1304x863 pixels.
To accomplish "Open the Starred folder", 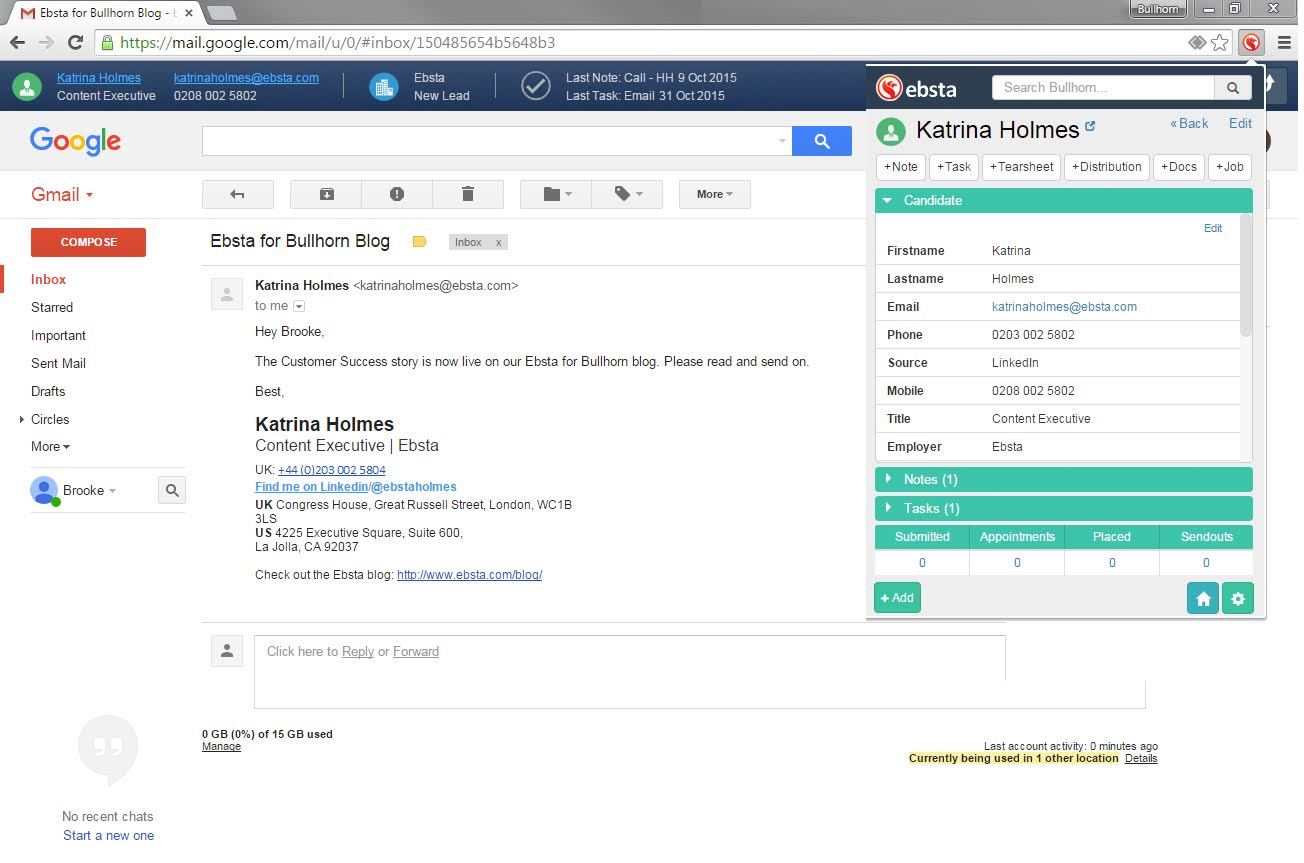I will coord(52,308).
